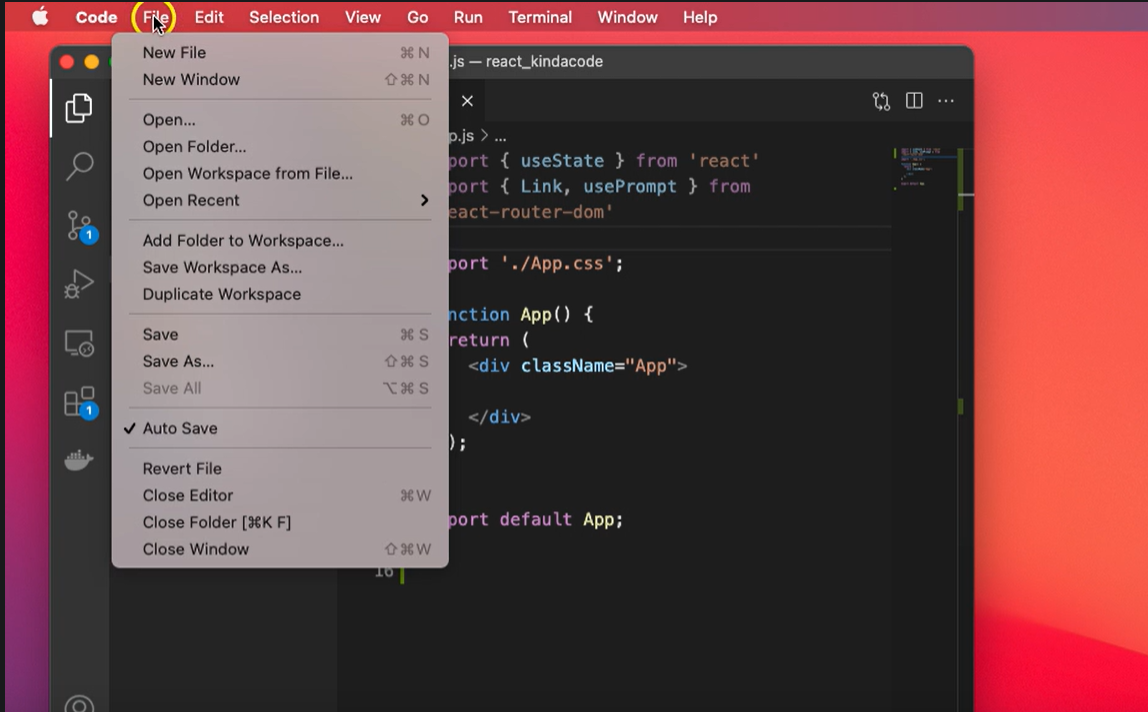Screen dimensions: 1148x712
Task: Click the 'react' string in import
Action: 724,160
